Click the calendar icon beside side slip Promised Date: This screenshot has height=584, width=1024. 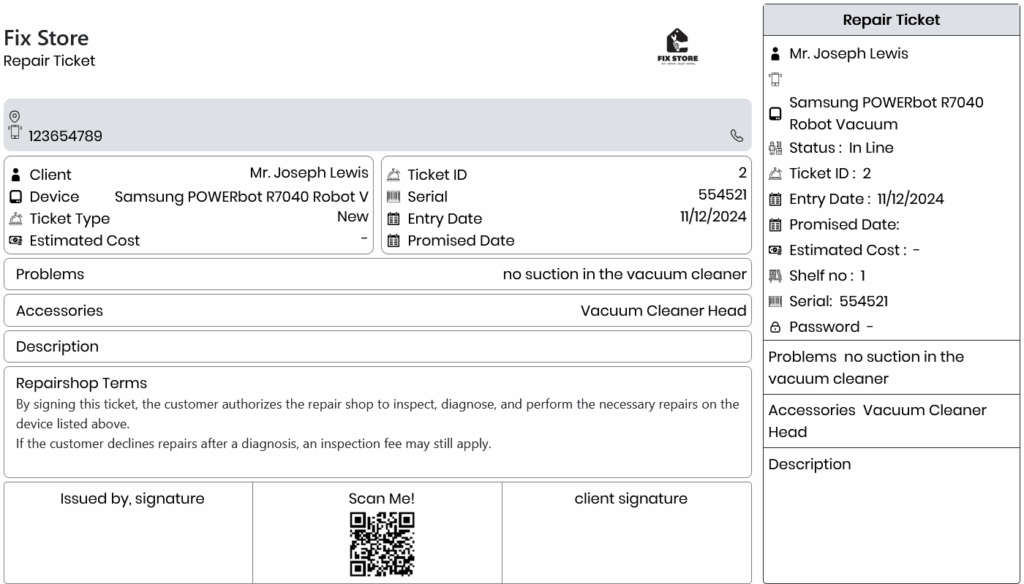[775, 225]
